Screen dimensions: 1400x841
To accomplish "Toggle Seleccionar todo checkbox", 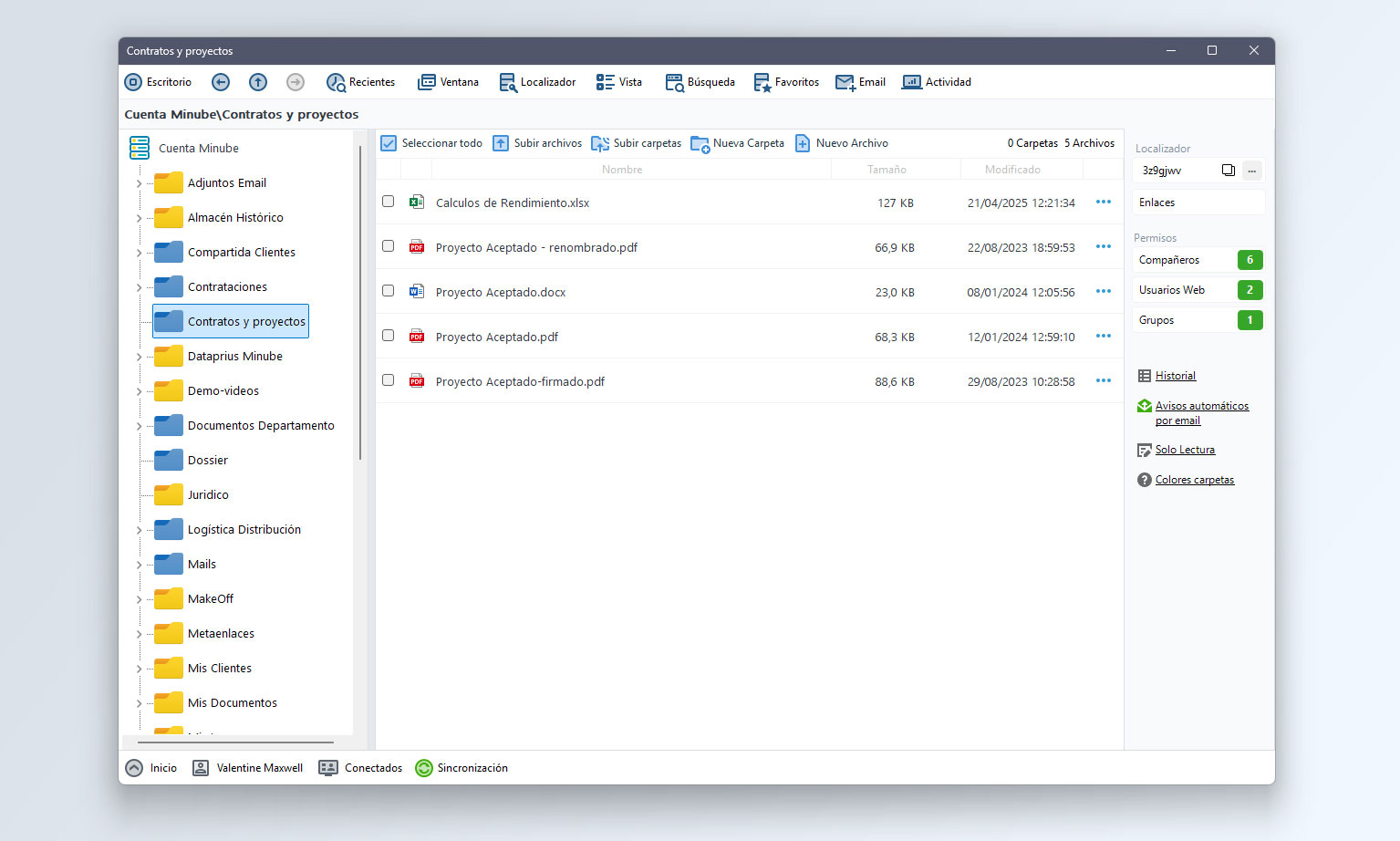I will point(389,143).
